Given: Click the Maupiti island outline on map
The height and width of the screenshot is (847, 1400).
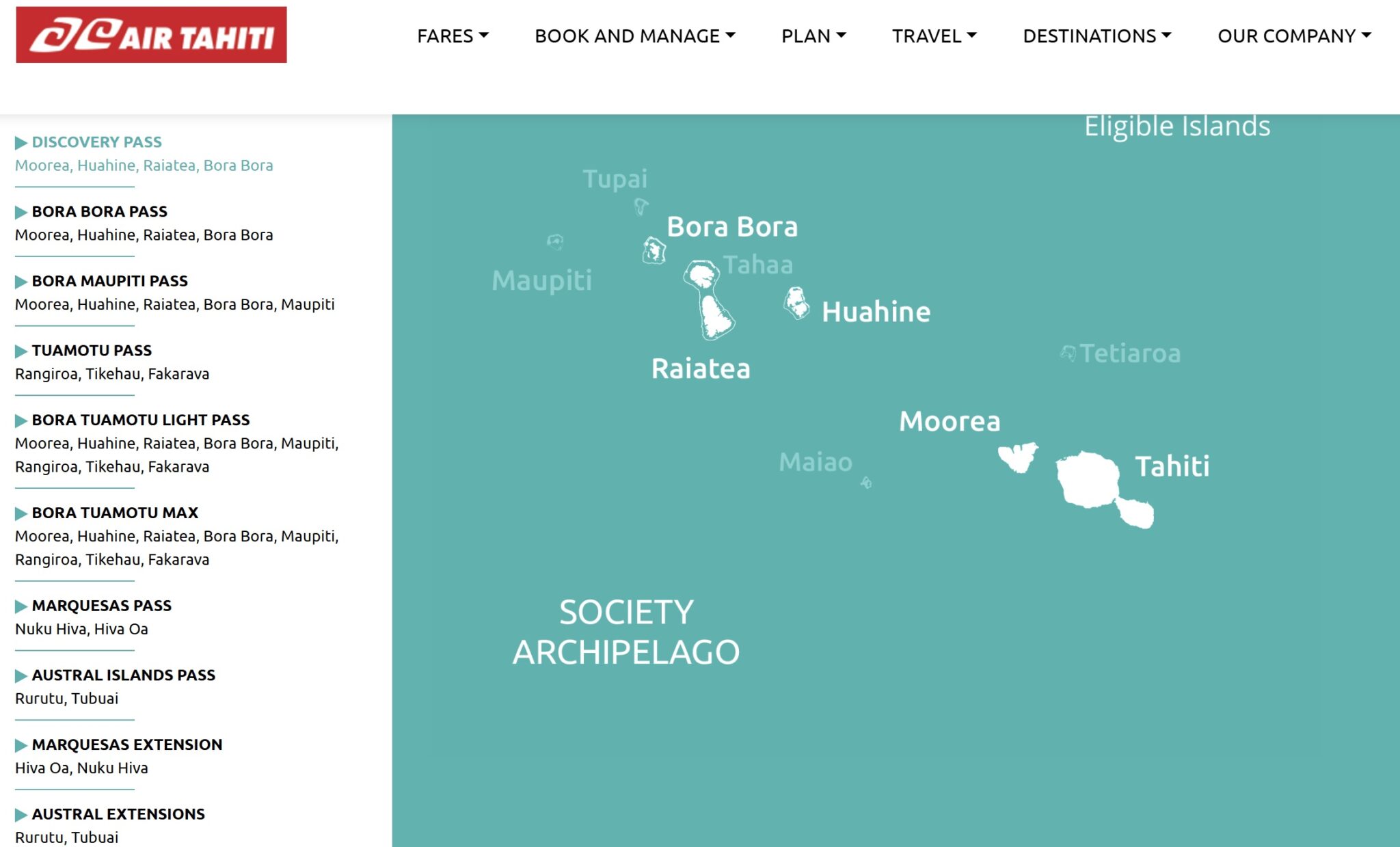Looking at the screenshot, I should (555, 241).
